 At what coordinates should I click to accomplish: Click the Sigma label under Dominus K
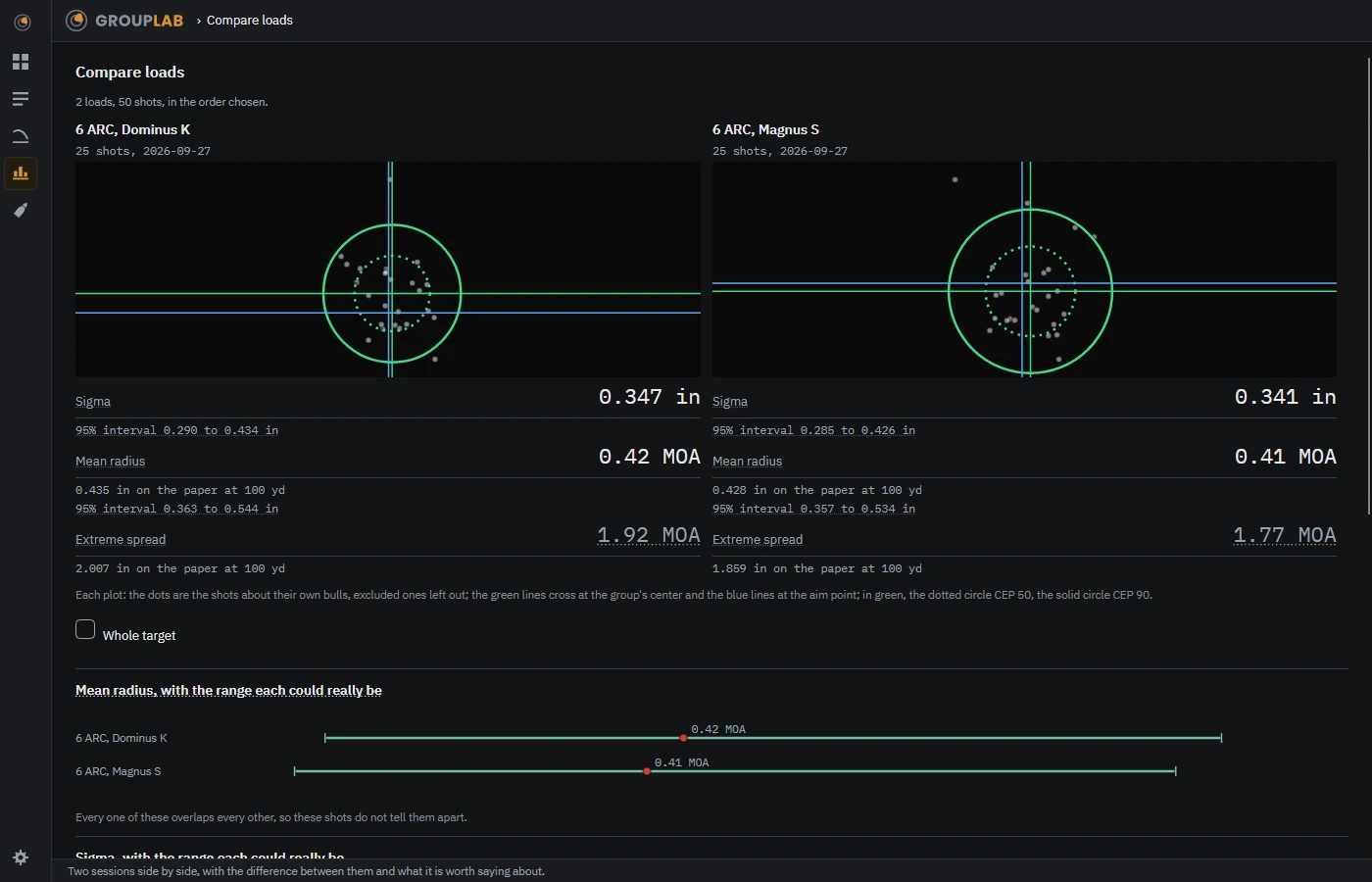point(93,402)
